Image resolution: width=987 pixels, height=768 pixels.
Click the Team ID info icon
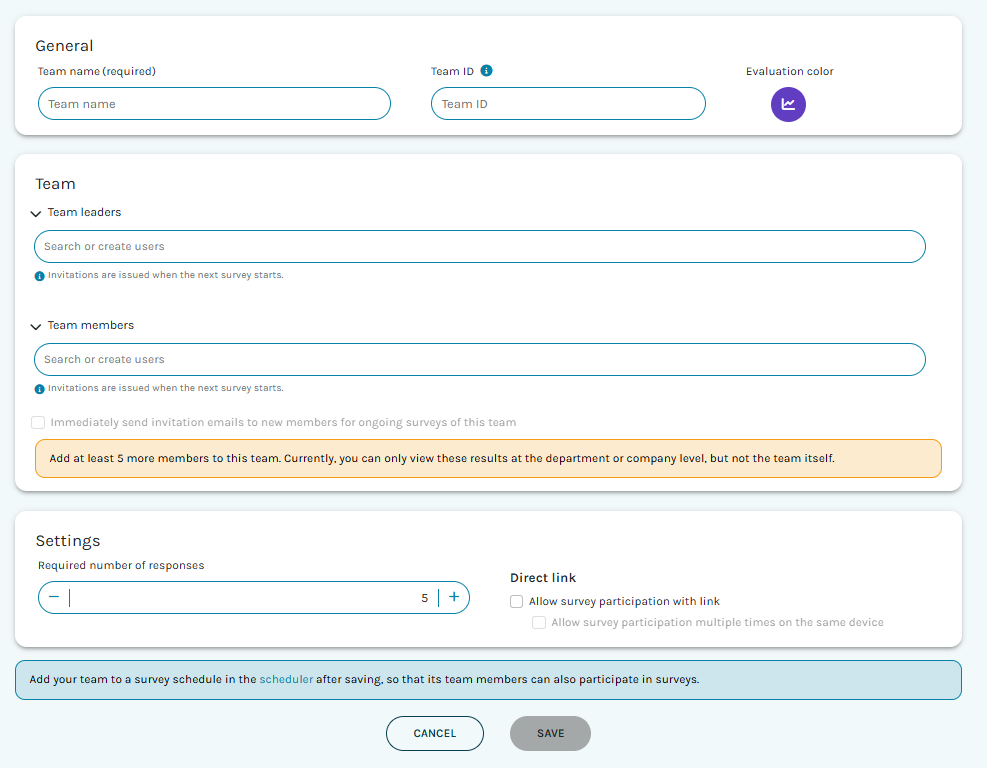click(487, 71)
